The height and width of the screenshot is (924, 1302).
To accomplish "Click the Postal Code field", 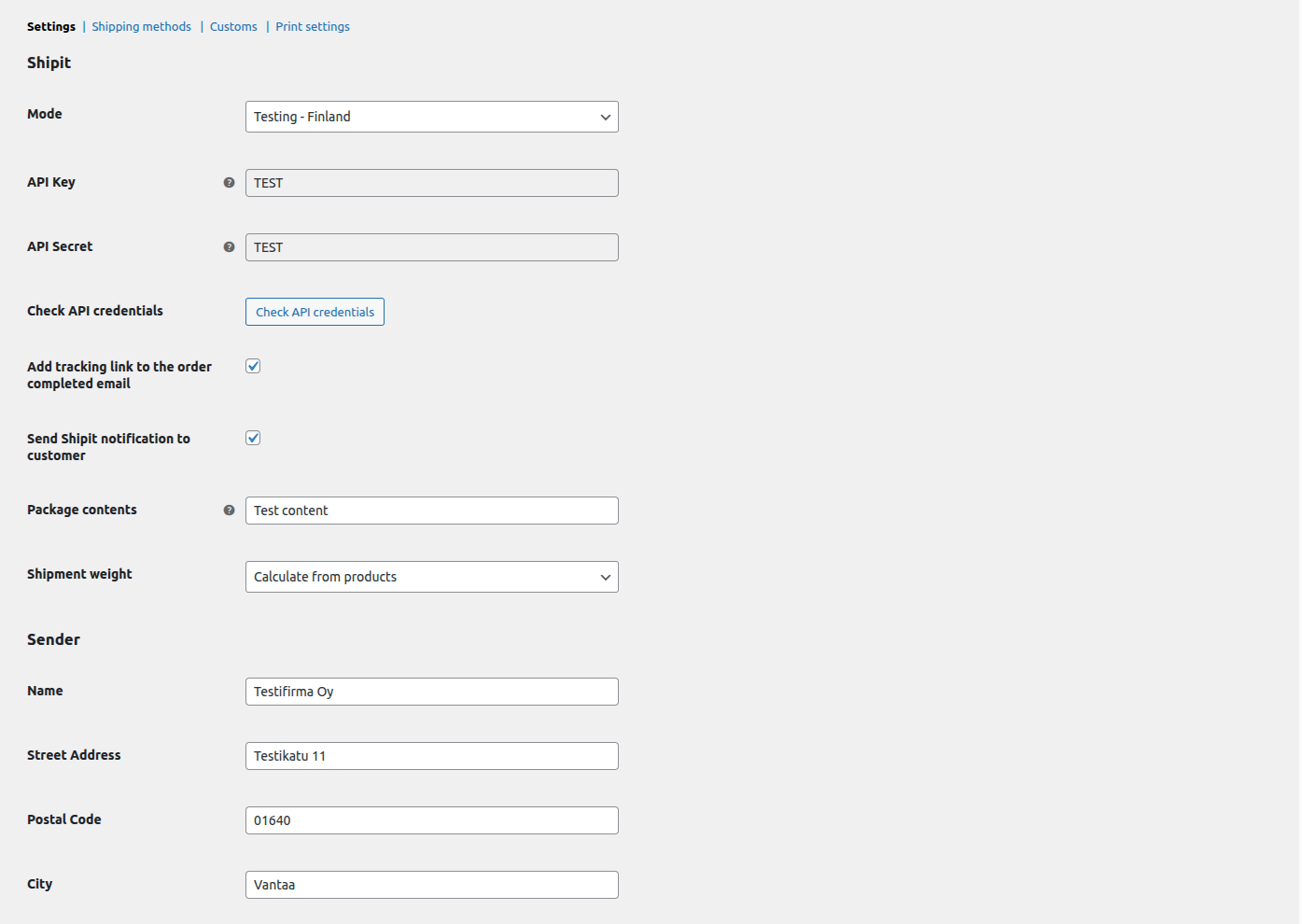I will 431,820.
